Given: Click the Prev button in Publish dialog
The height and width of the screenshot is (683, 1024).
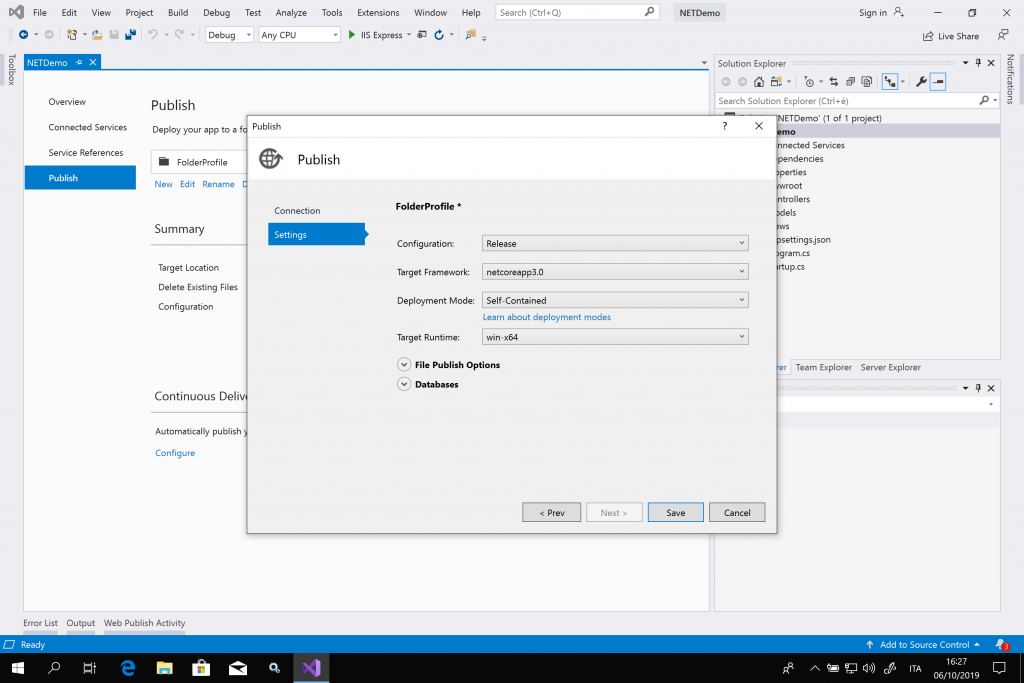Looking at the screenshot, I should pos(552,513).
